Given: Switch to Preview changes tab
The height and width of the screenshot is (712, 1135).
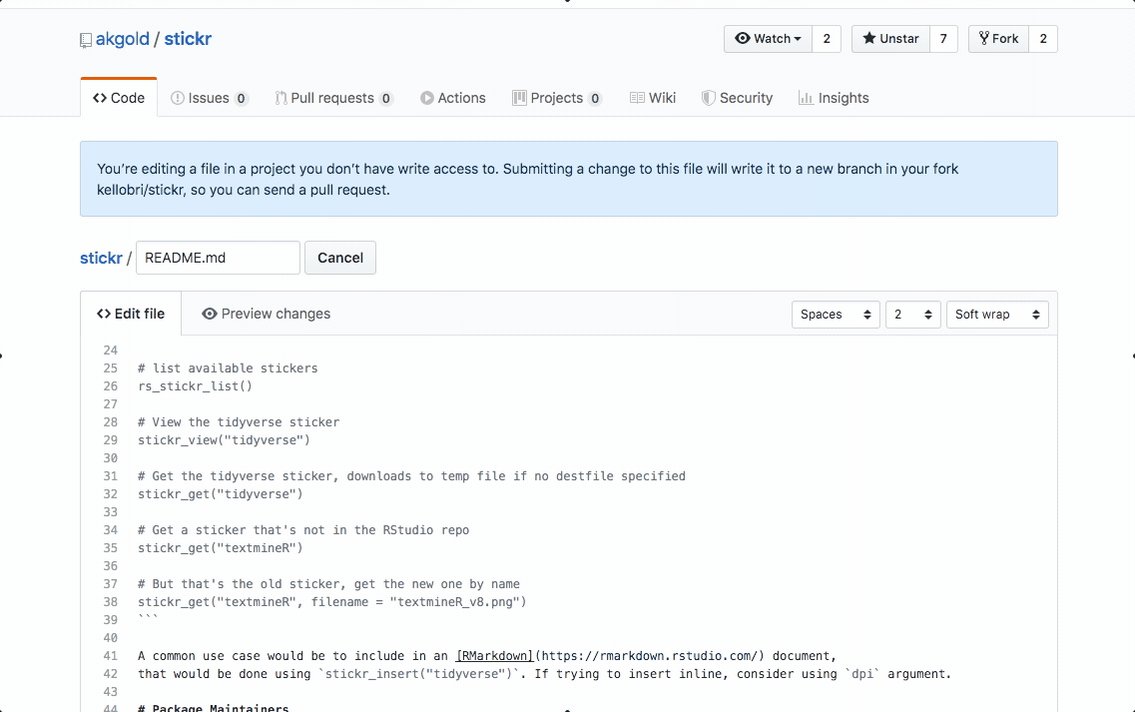Looking at the screenshot, I should 266,313.
